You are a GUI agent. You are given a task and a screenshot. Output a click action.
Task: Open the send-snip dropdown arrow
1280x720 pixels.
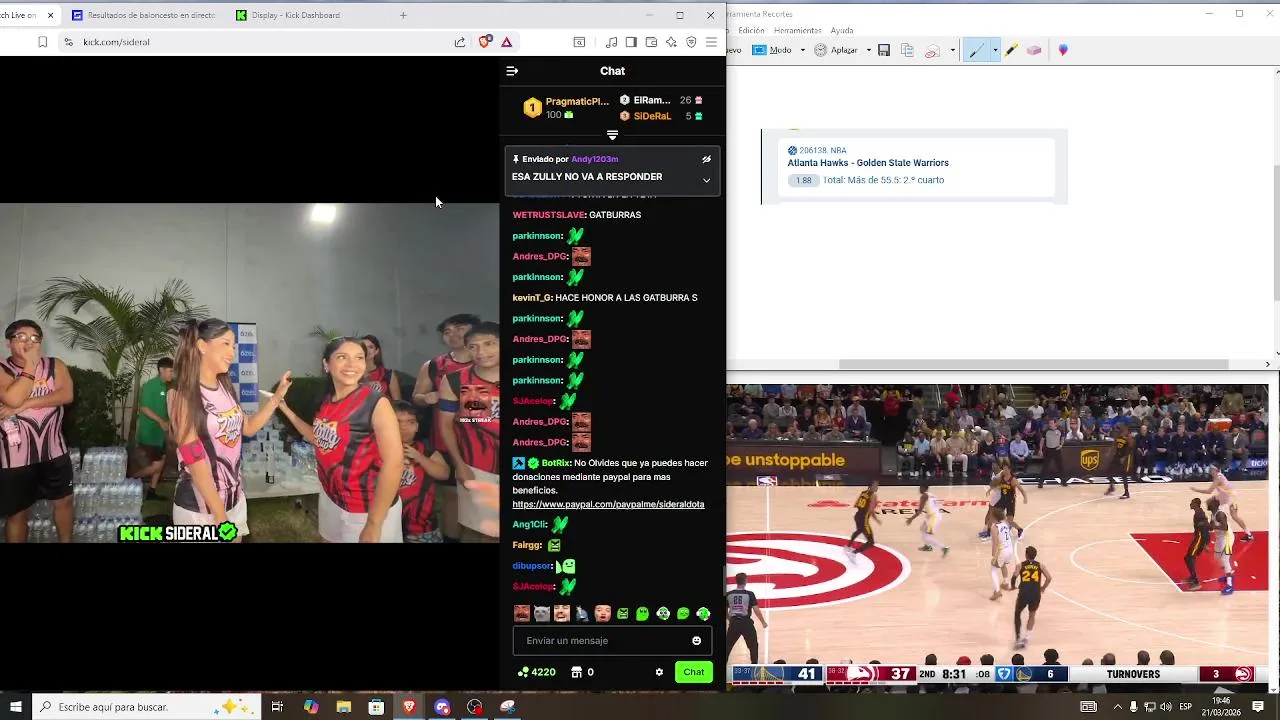(x=952, y=50)
